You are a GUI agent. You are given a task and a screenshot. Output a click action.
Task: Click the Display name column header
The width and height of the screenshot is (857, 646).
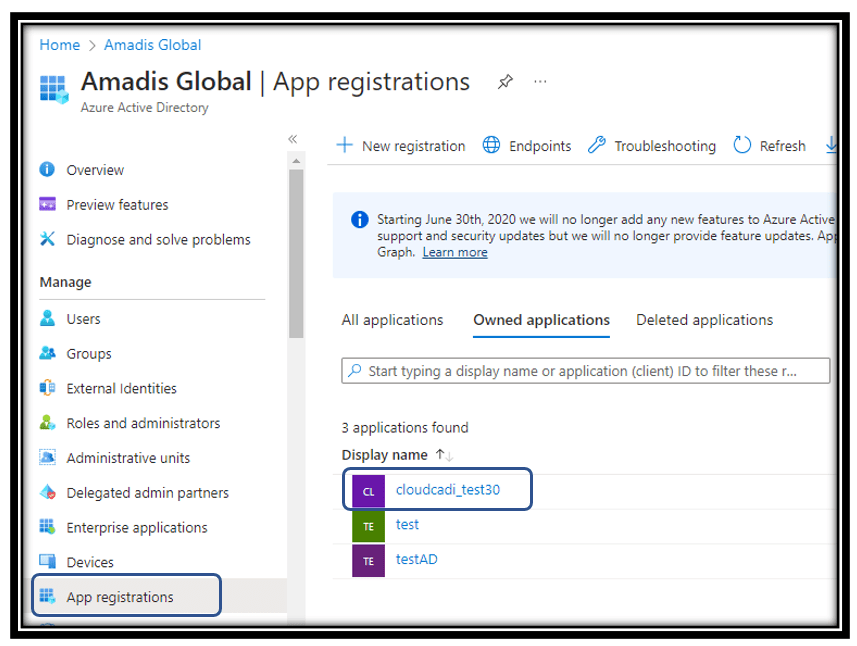[384, 455]
